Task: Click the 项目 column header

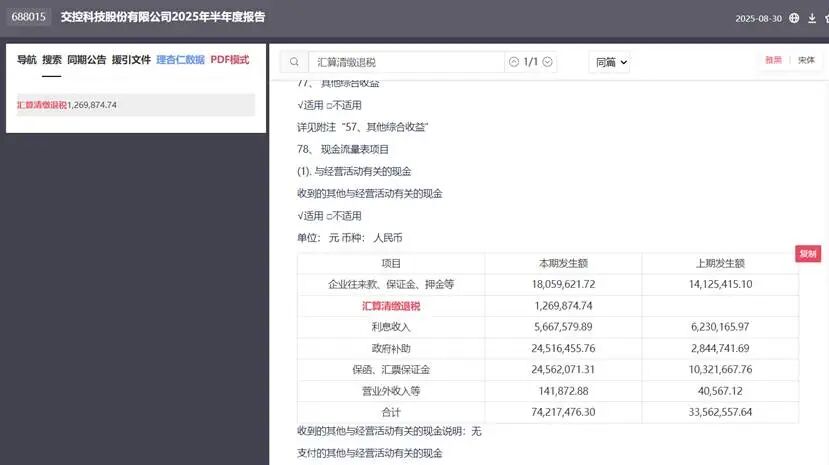Action: tap(391, 263)
